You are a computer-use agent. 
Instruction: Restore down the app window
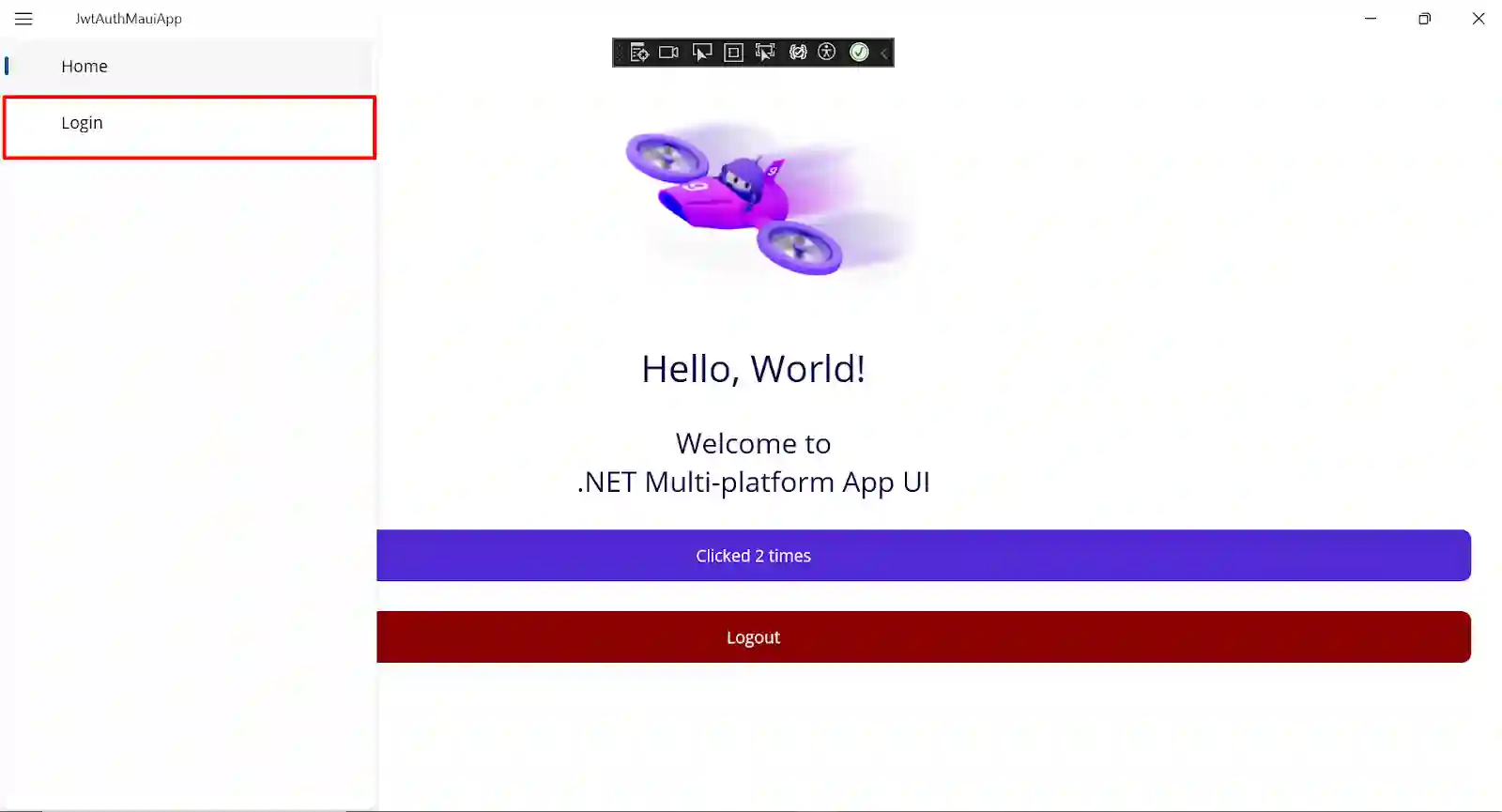pos(1424,19)
